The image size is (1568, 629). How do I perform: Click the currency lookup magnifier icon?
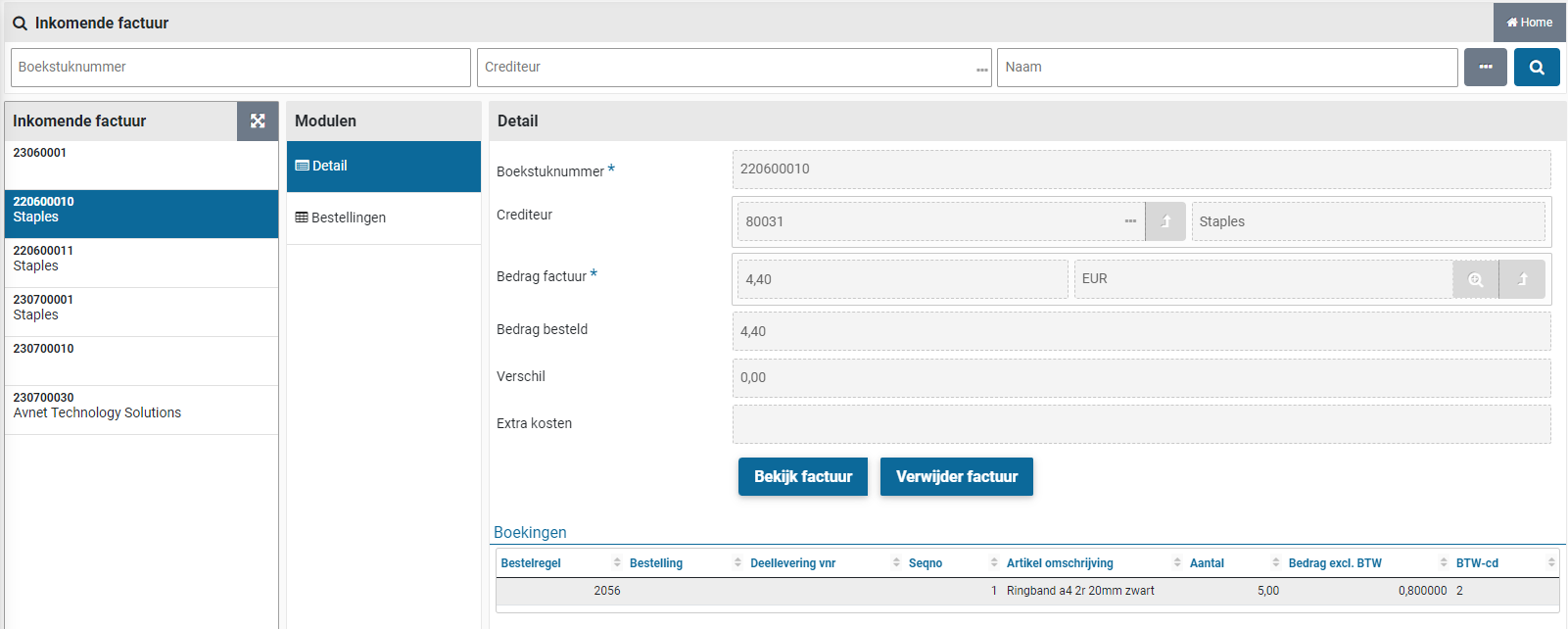click(x=1475, y=279)
